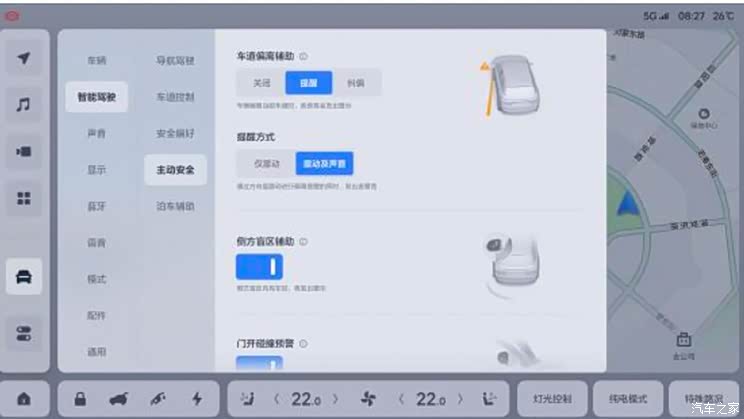Open the four-square apps grid icon
Screen dimensions: 744x419
tap(24, 198)
